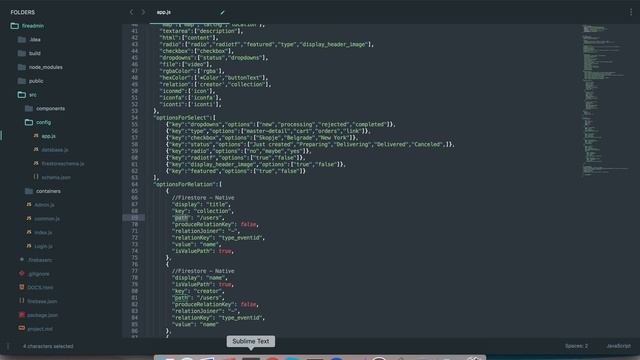Click line number 54 in the gutter
640x360 pixels.
135,118
